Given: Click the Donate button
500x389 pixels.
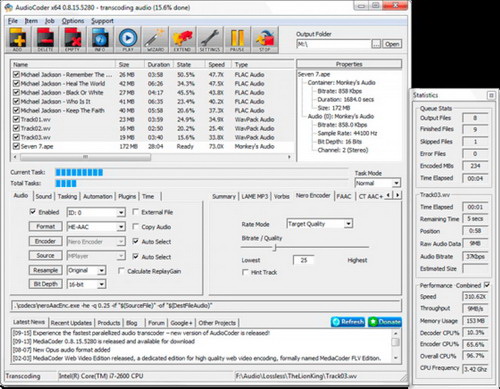Looking at the screenshot, I should pyautogui.click(x=385, y=322).
